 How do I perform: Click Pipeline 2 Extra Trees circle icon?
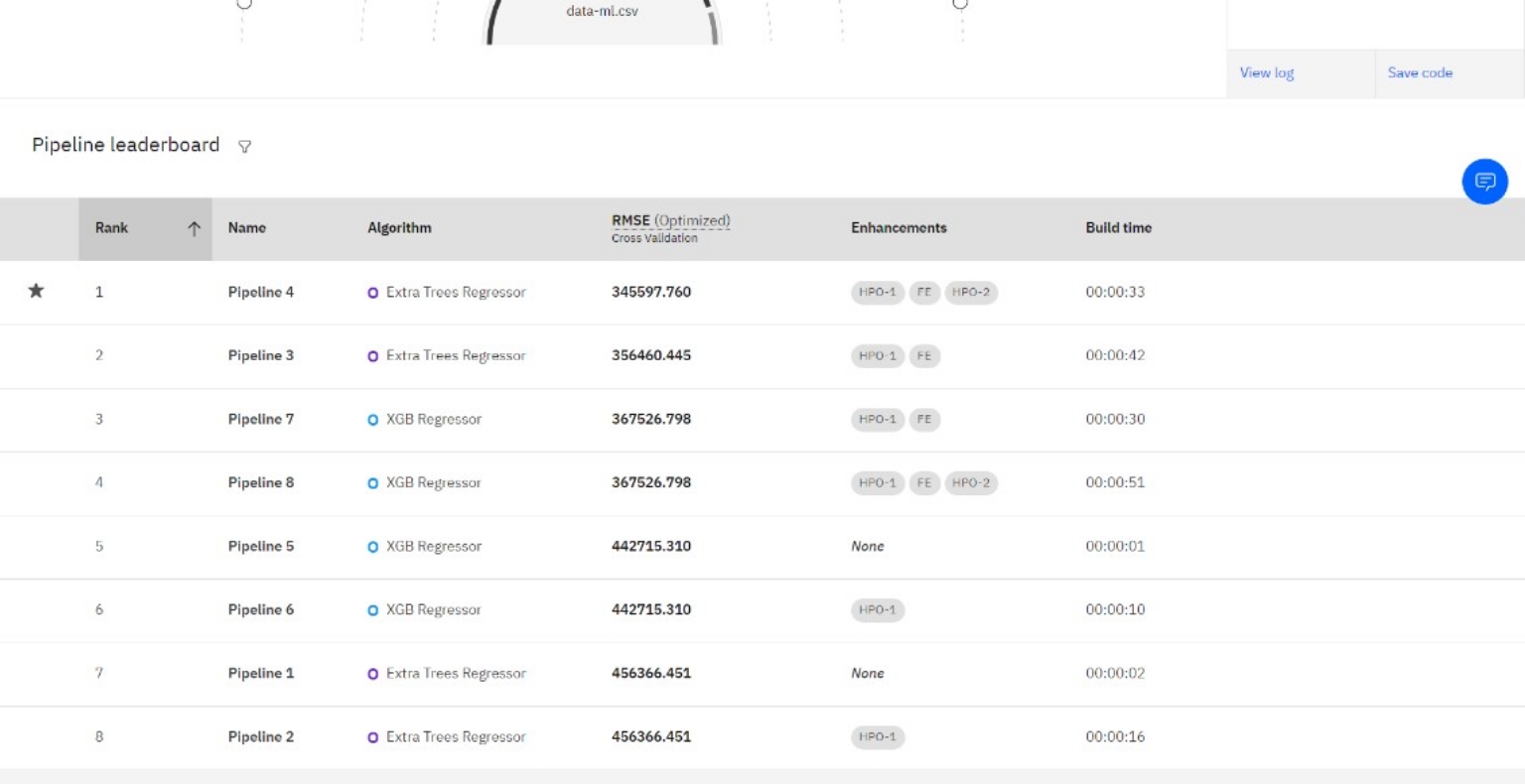coord(373,737)
